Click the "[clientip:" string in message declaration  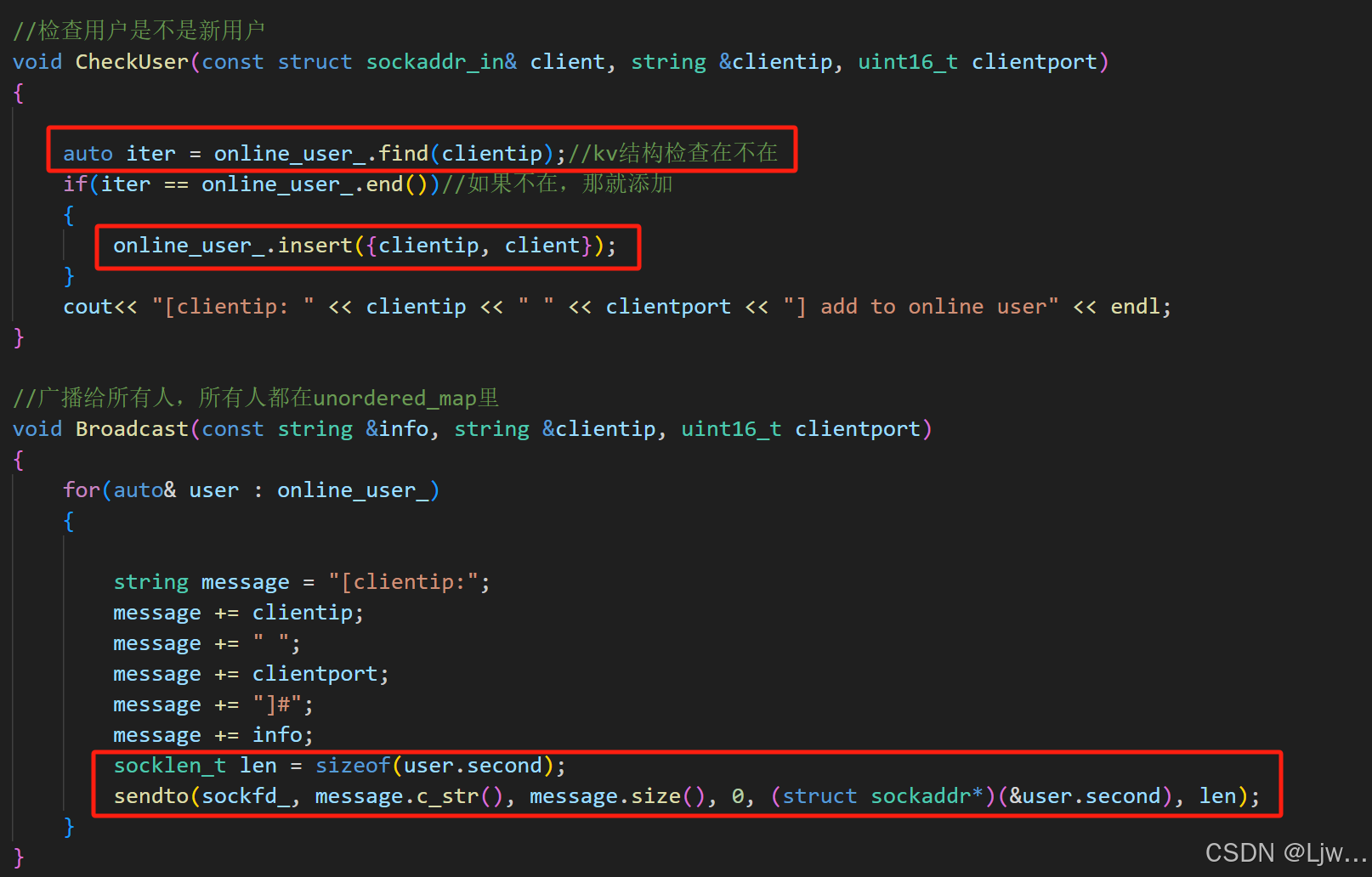pyautogui.click(x=403, y=582)
